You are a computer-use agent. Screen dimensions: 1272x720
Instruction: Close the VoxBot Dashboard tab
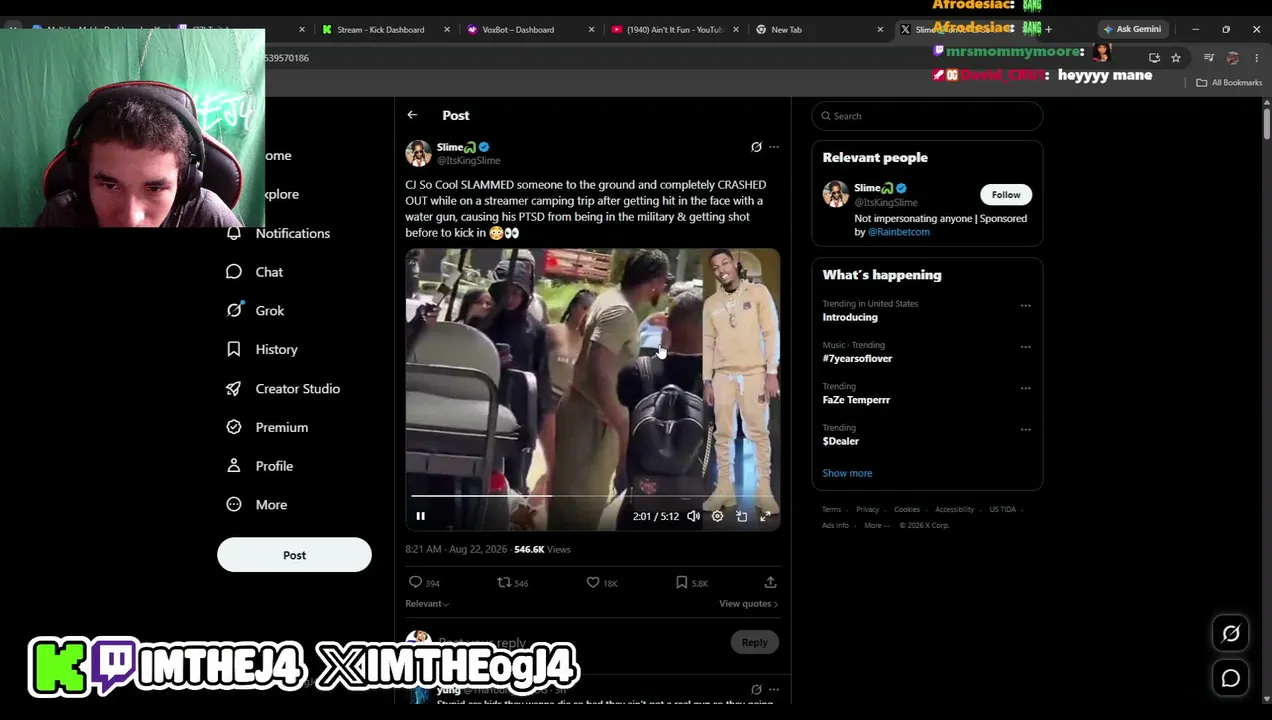591,29
